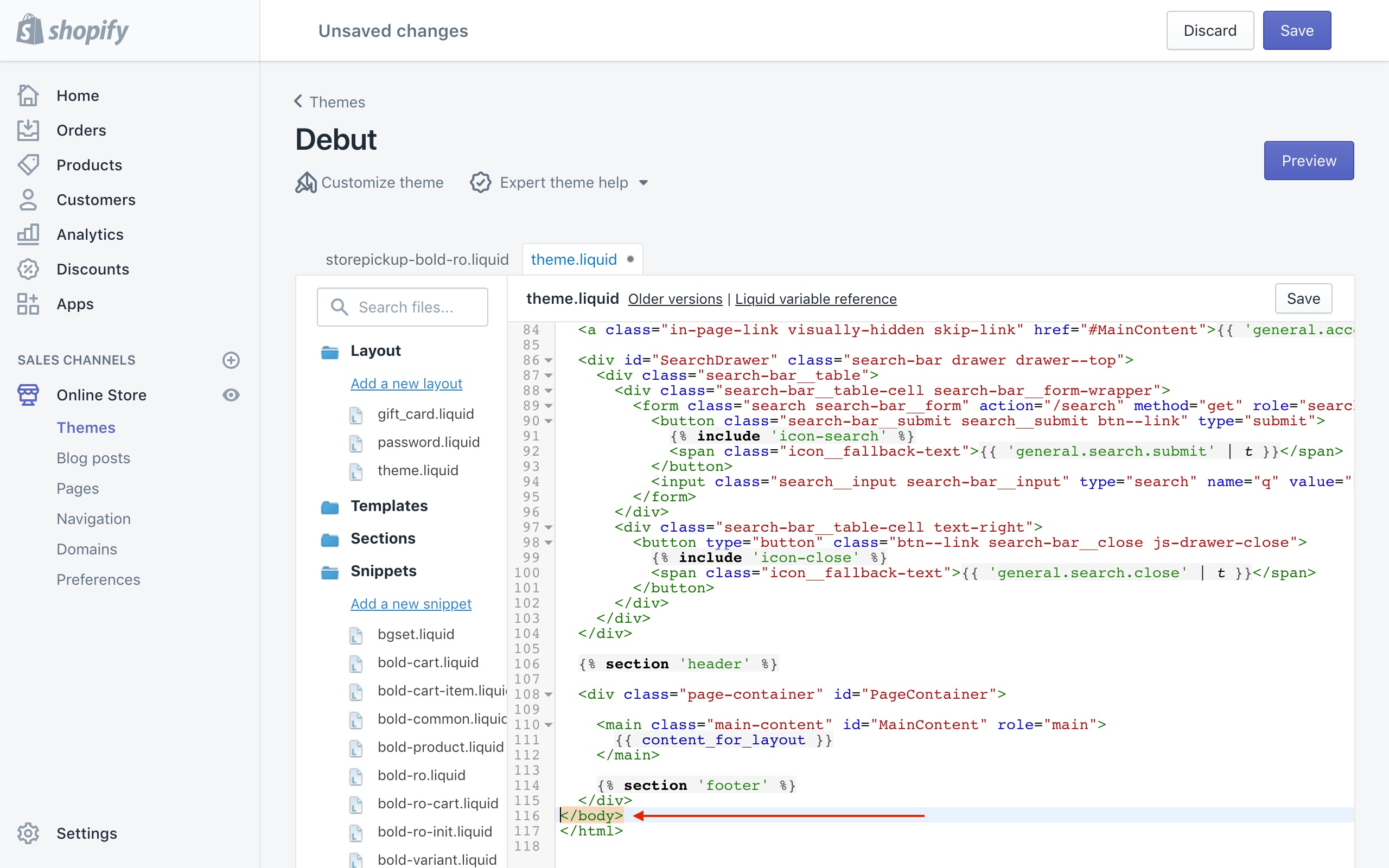Click the Analytics bar chart icon
This screenshot has width=1389, height=868.
point(28,234)
